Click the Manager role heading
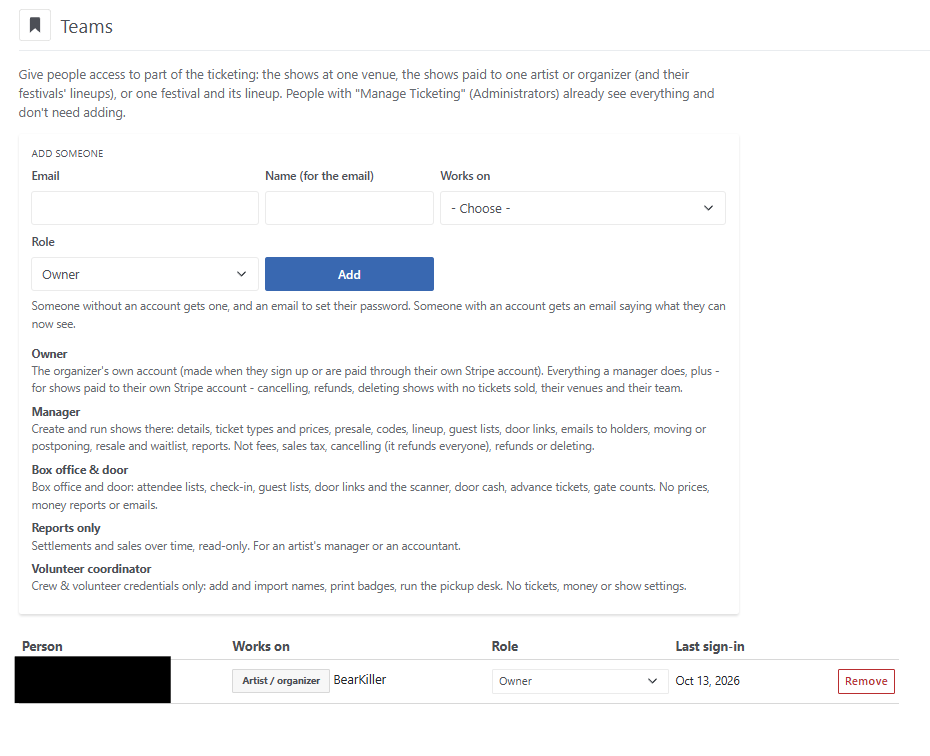Screen dimensions: 930x756 56,412
